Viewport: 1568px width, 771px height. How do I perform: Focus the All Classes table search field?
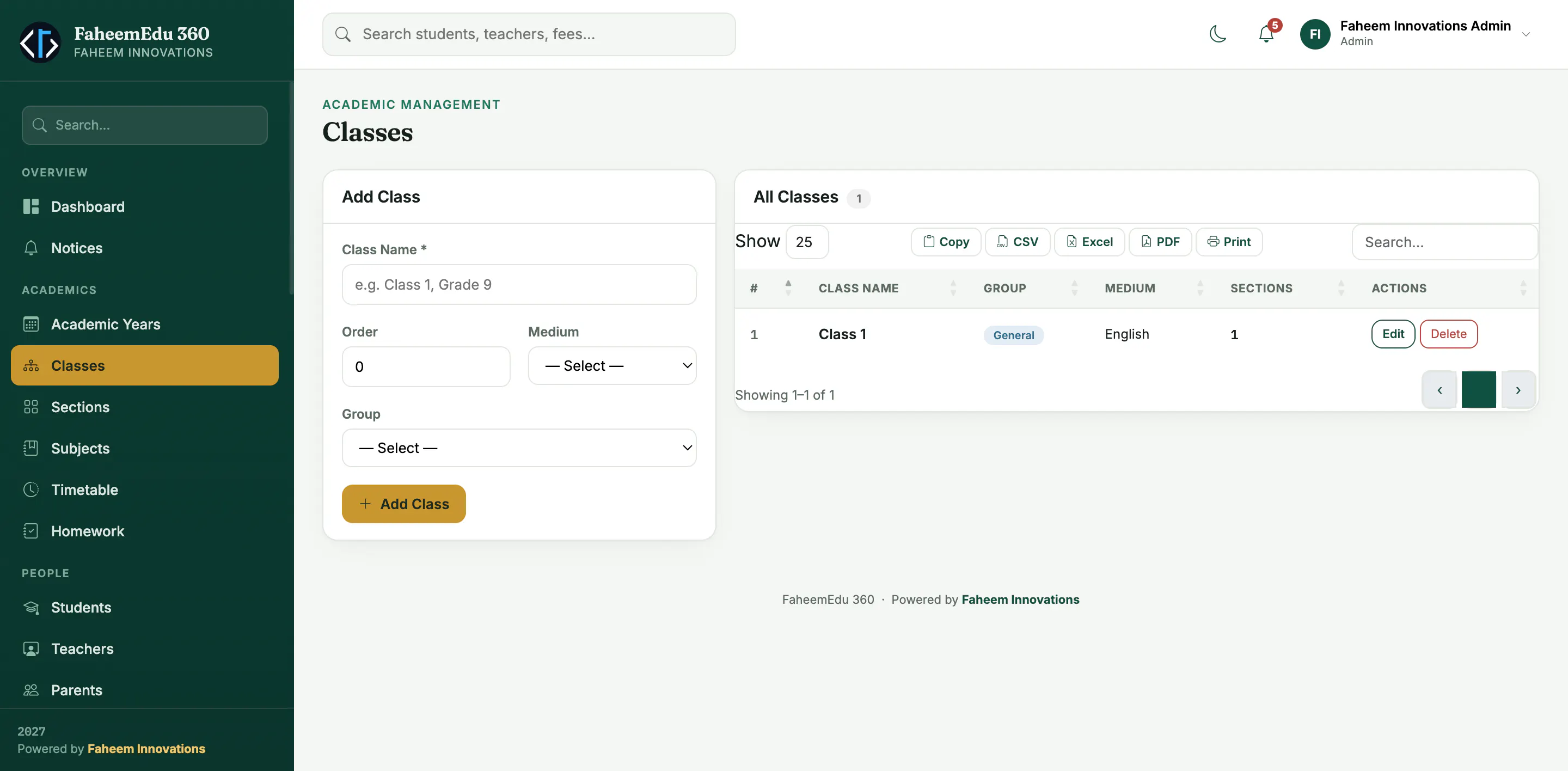tap(1444, 242)
